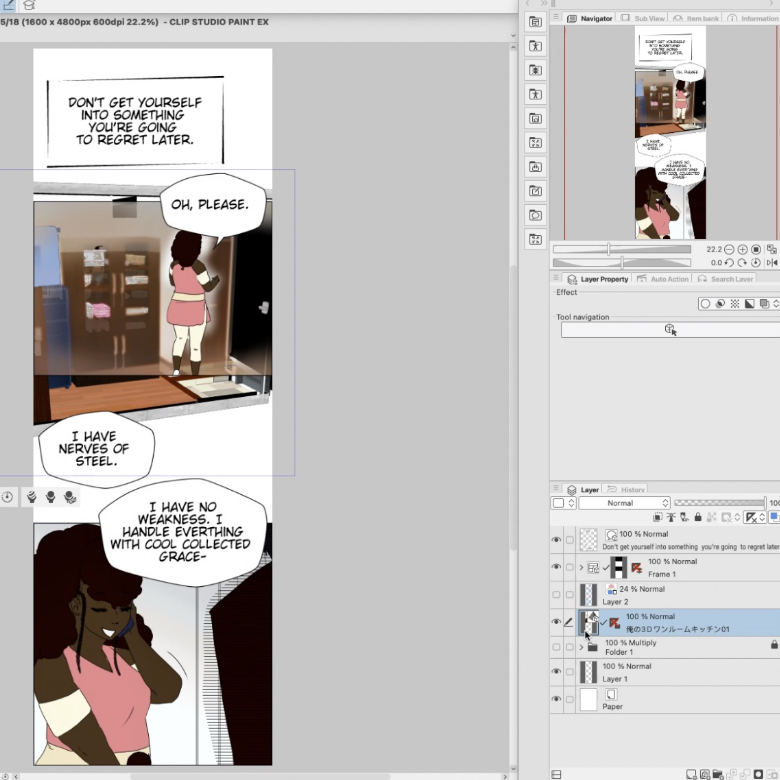
Task: Tick the multi-select checkbox for Frame 1
Action: pyautogui.click(x=570, y=567)
